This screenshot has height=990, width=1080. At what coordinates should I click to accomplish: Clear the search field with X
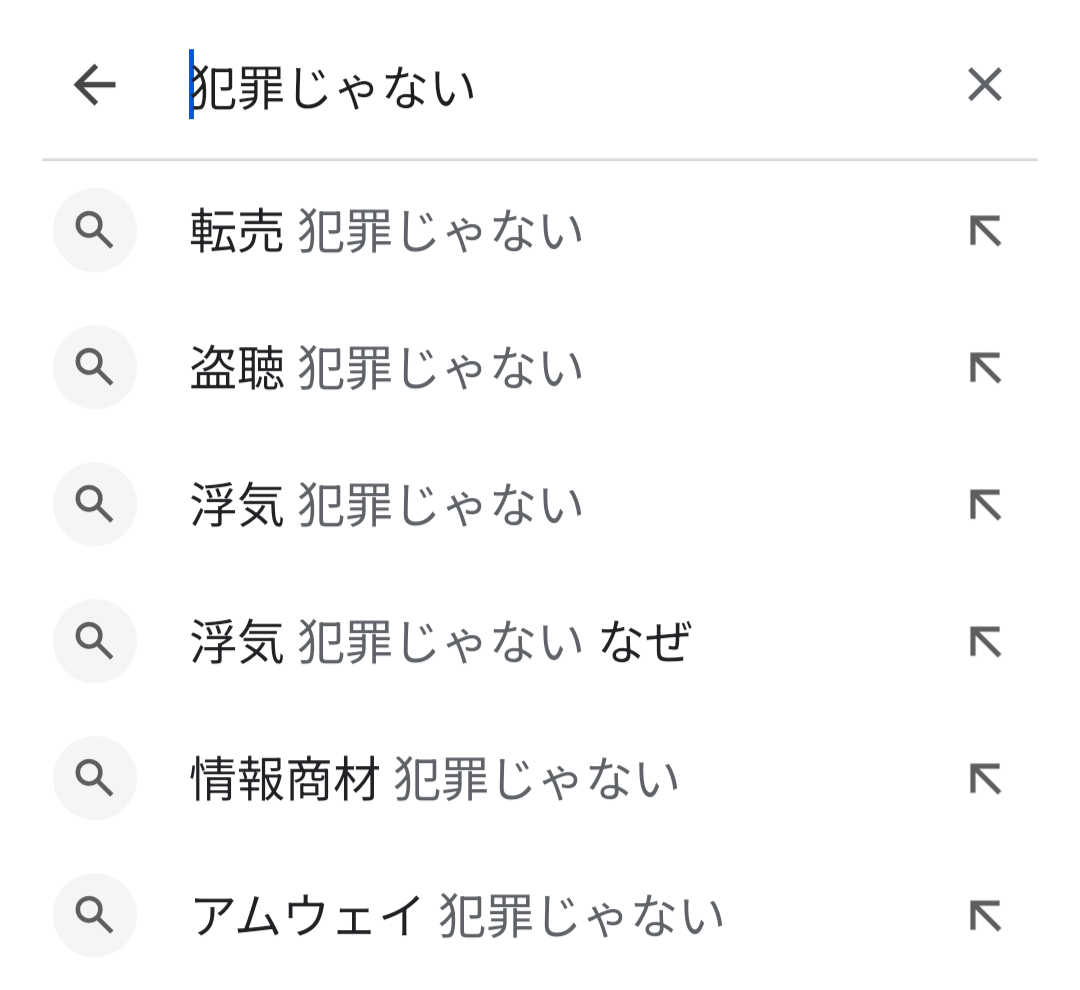pyautogui.click(x=984, y=86)
